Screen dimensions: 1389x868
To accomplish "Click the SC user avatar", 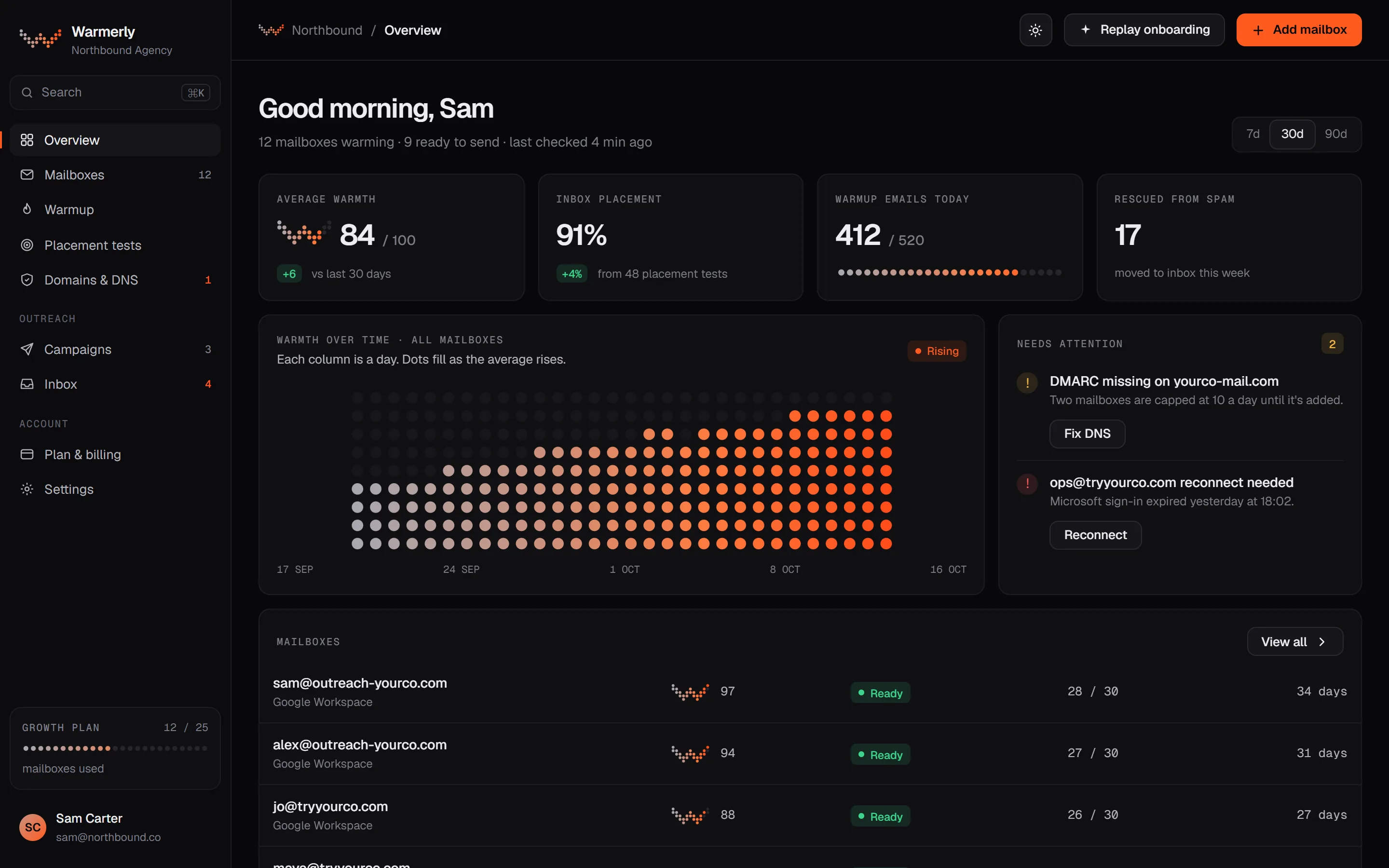I will coord(33,827).
